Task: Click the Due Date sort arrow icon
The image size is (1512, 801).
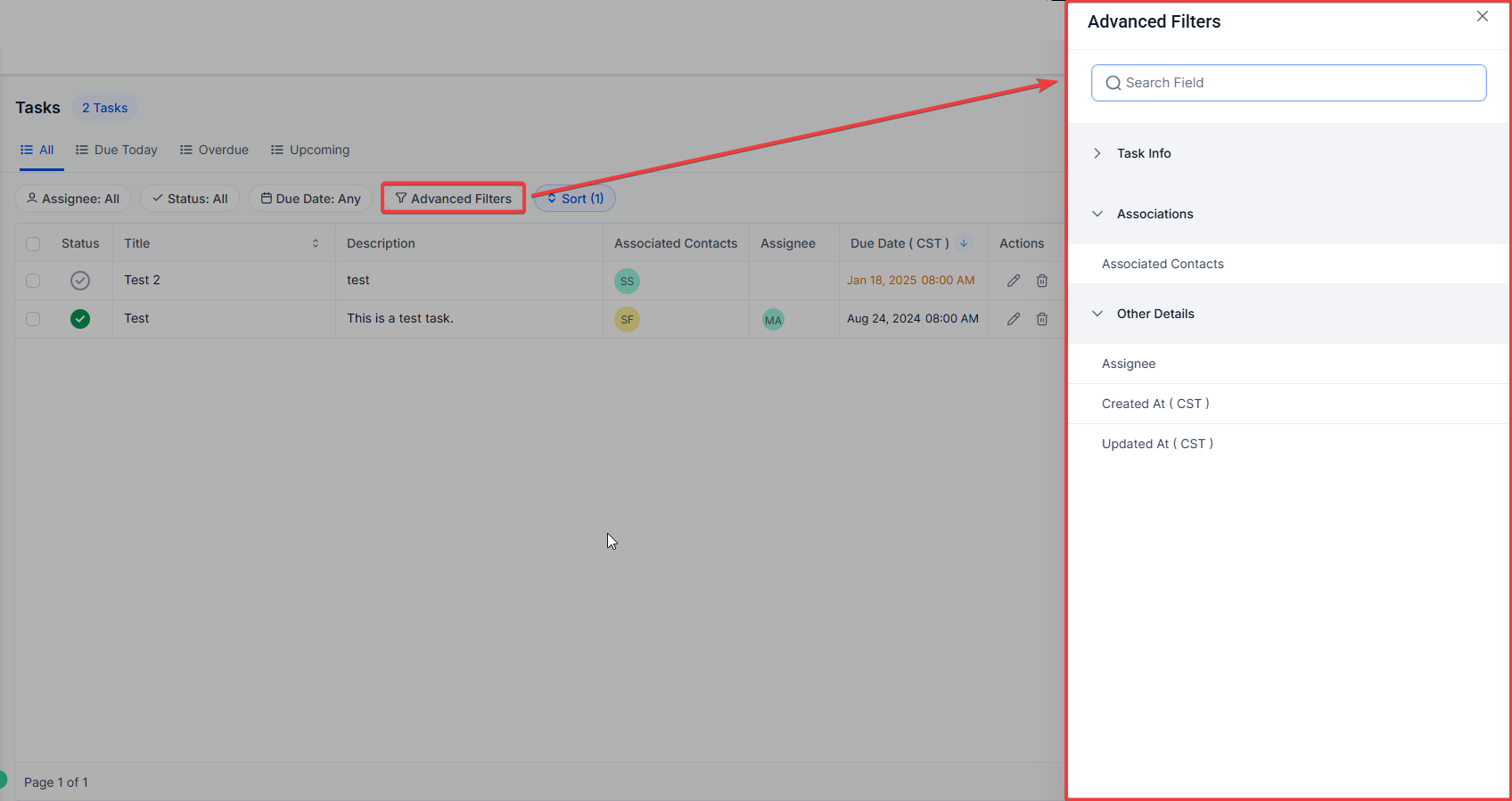Action: tap(964, 243)
